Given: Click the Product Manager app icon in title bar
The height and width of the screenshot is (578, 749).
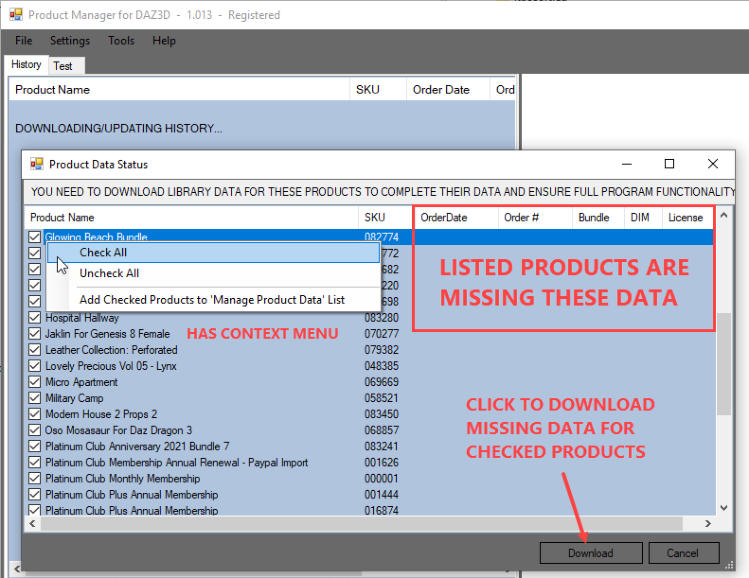Looking at the screenshot, I should pyautogui.click(x=15, y=15).
